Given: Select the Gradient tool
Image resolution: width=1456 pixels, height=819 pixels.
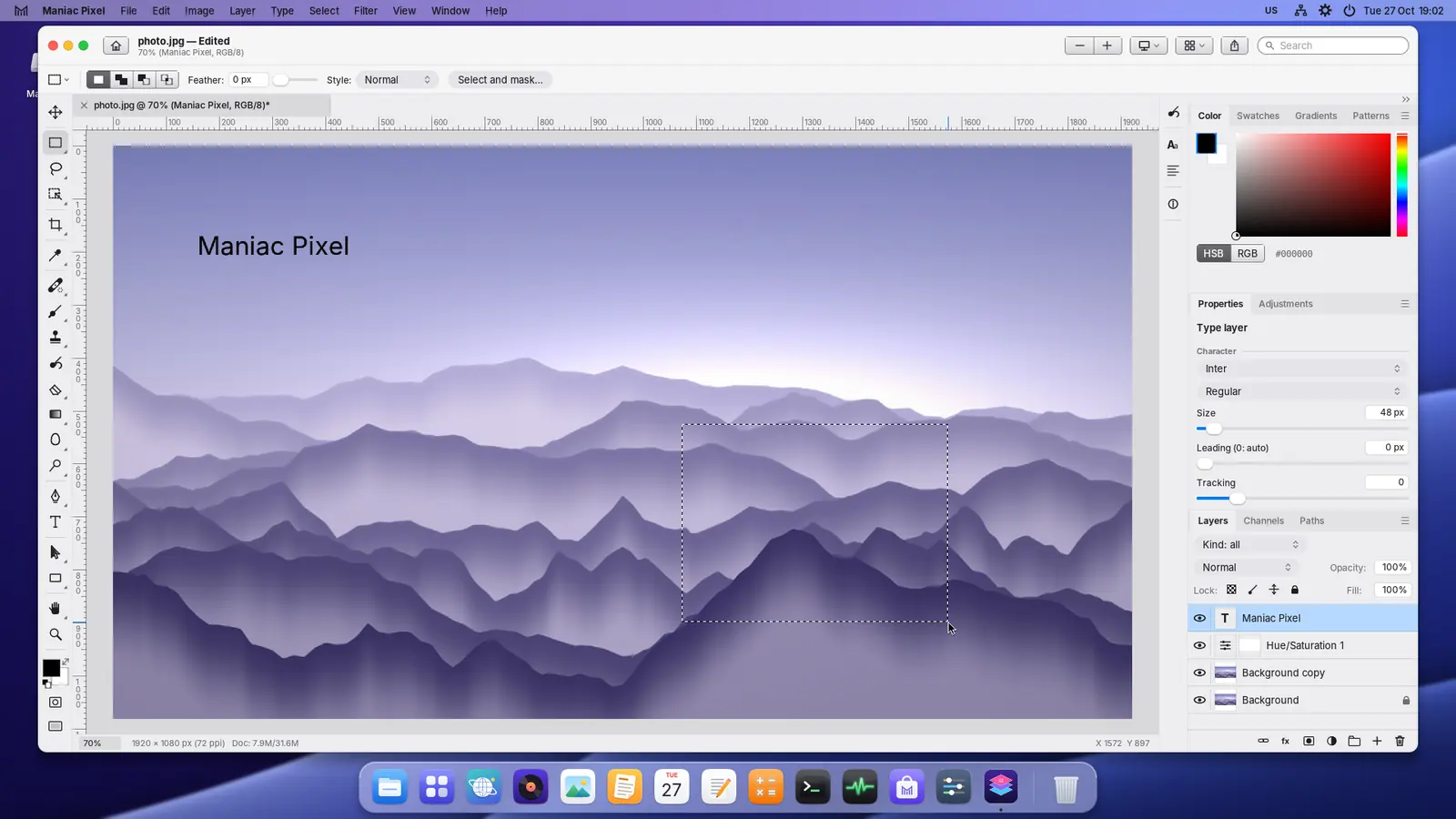Looking at the screenshot, I should pos(56,414).
